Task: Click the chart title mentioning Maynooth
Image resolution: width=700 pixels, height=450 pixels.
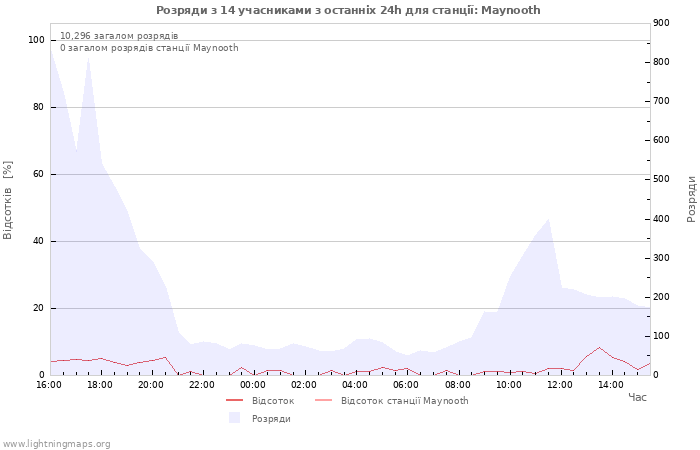Action: (x=348, y=10)
